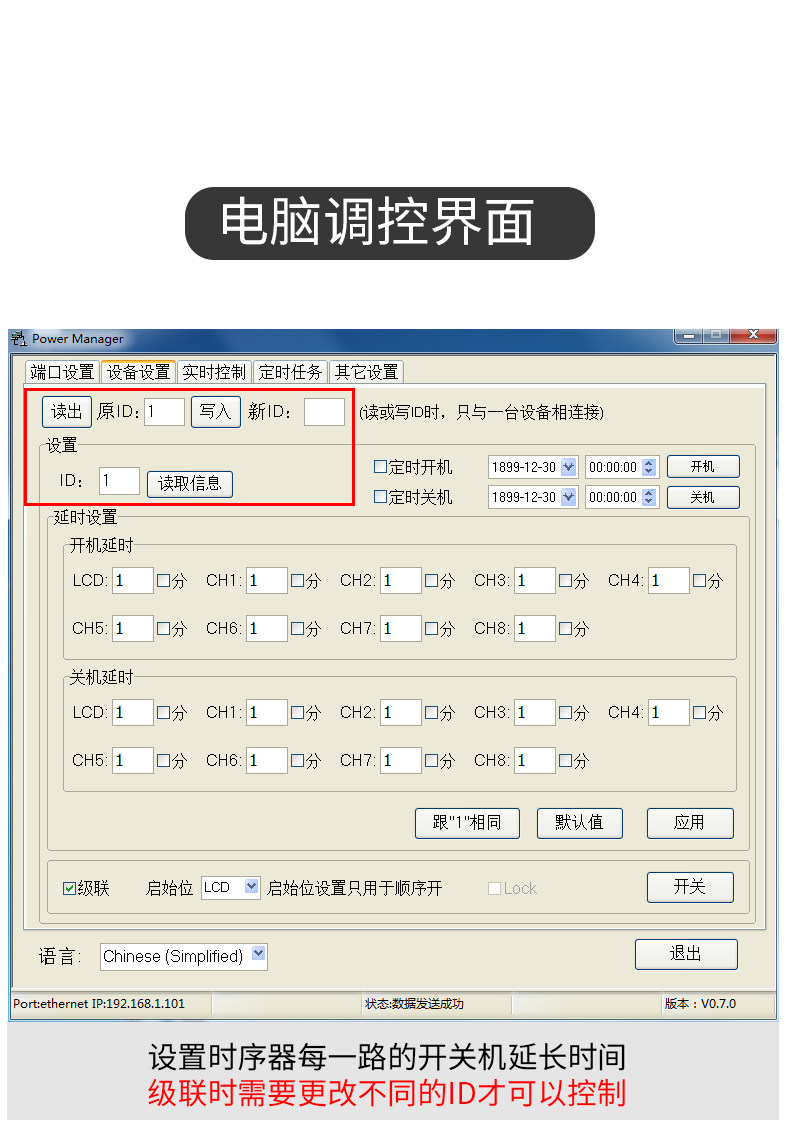790x1143 pixels.
Task: Tick 分 checkbox for 关机延时 LCD
Action: (x=163, y=712)
